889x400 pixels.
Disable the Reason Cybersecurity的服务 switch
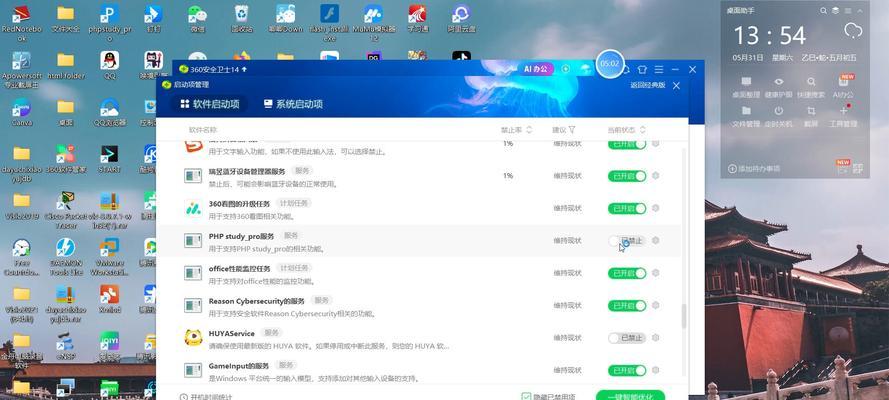[x=627, y=306]
